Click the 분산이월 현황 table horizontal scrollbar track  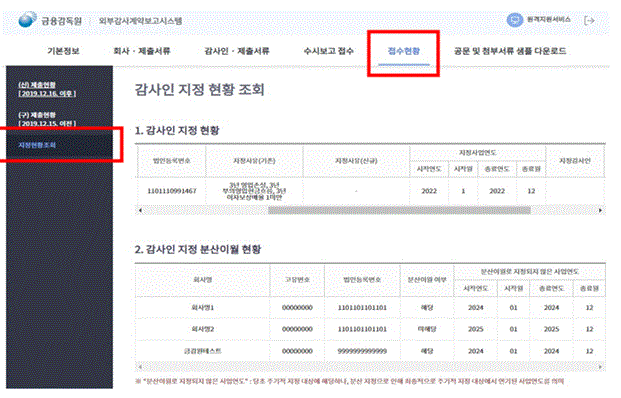(x=370, y=367)
